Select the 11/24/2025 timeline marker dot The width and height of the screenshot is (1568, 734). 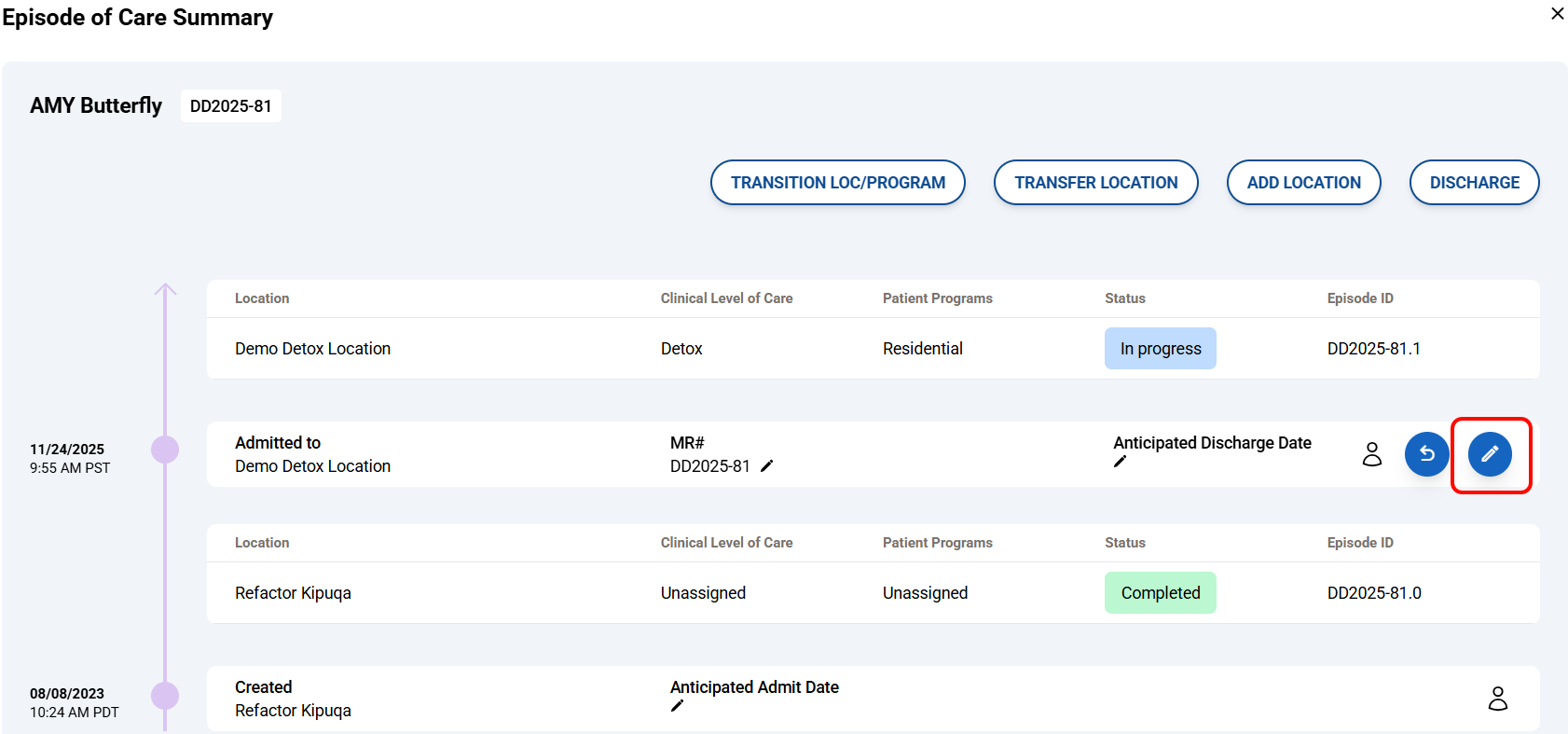pyautogui.click(x=165, y=450)
